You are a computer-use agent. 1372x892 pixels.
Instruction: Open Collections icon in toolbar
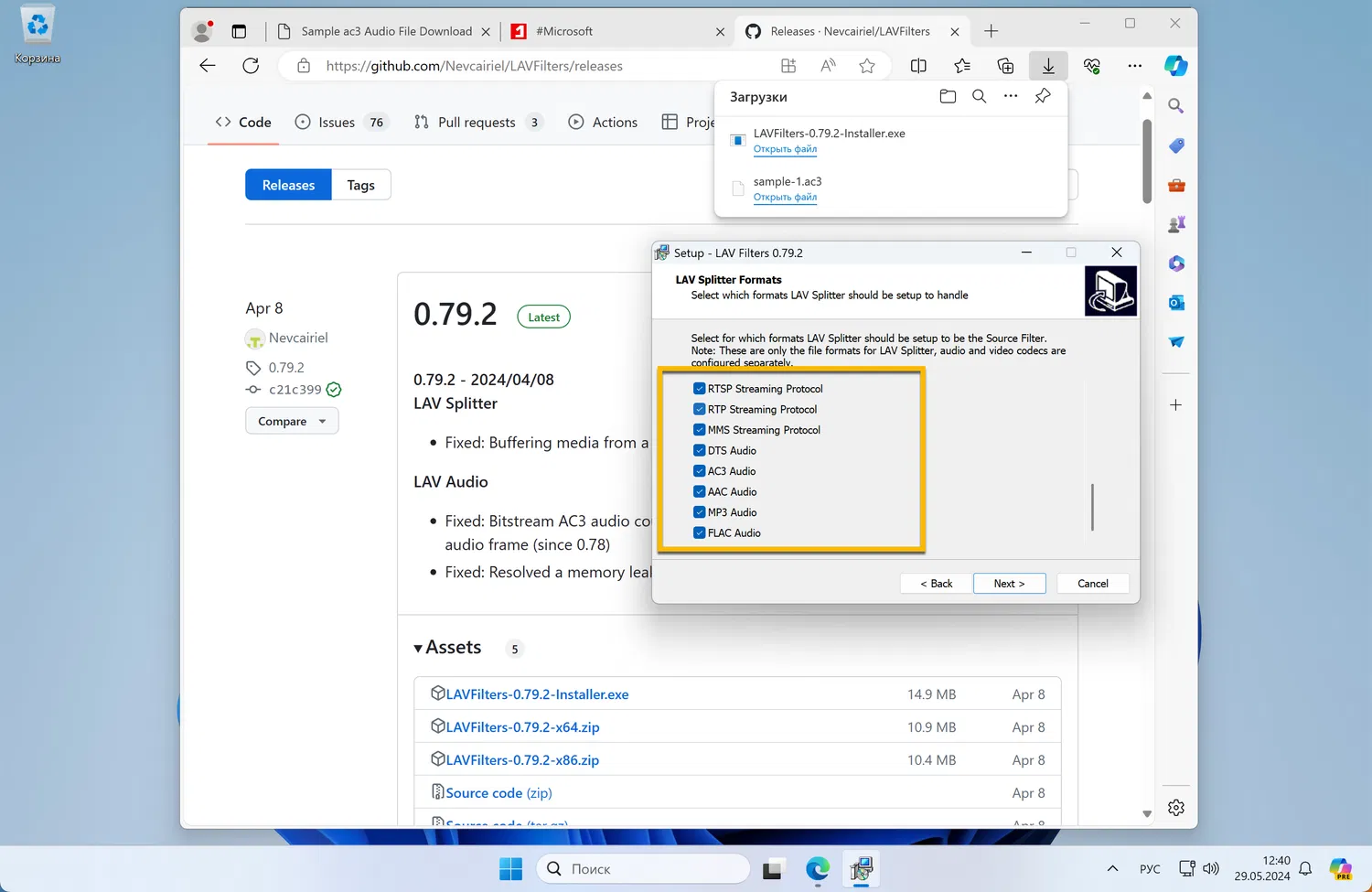coord(1005,66)
